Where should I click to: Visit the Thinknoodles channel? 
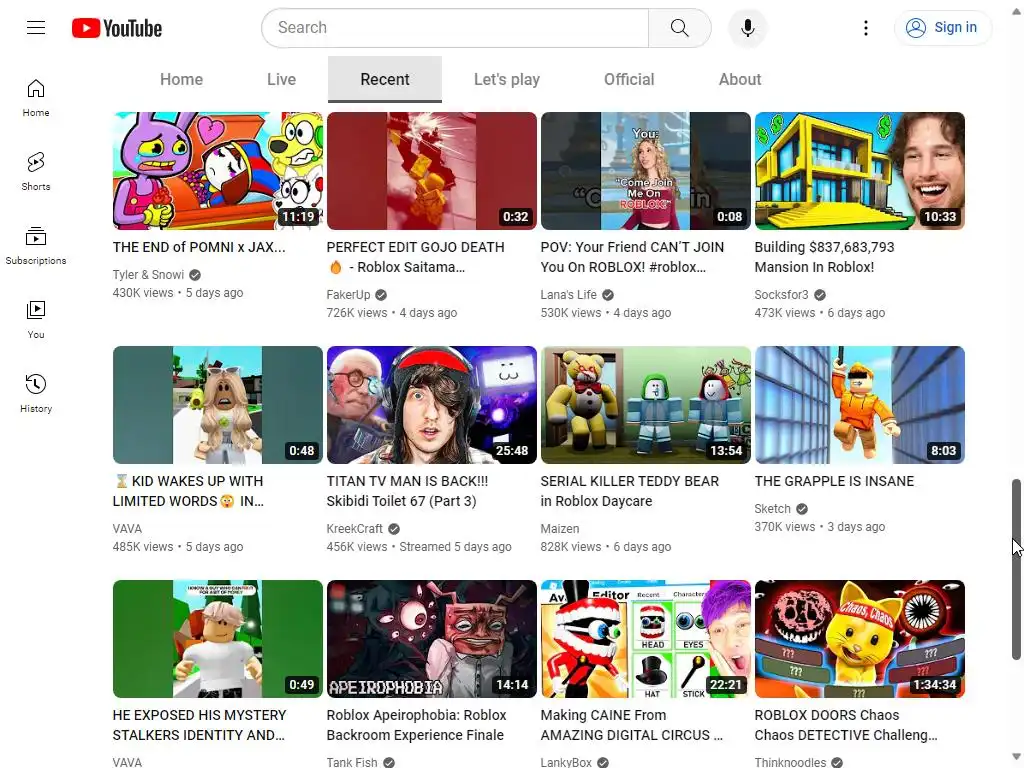(790, 762)
